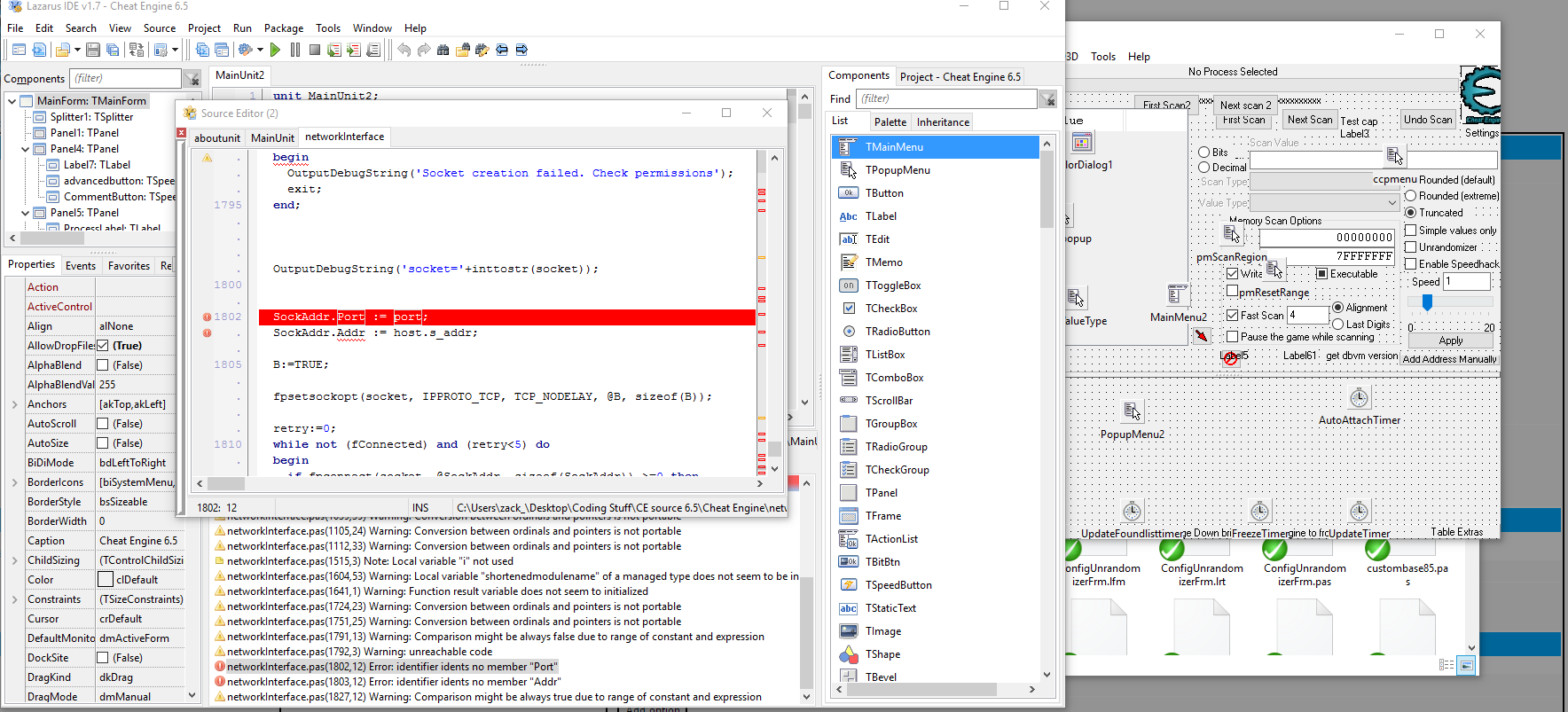Screen dimensions: 1568x712
Task: Click the Pause debugger icon
Action: click(295, 50)
